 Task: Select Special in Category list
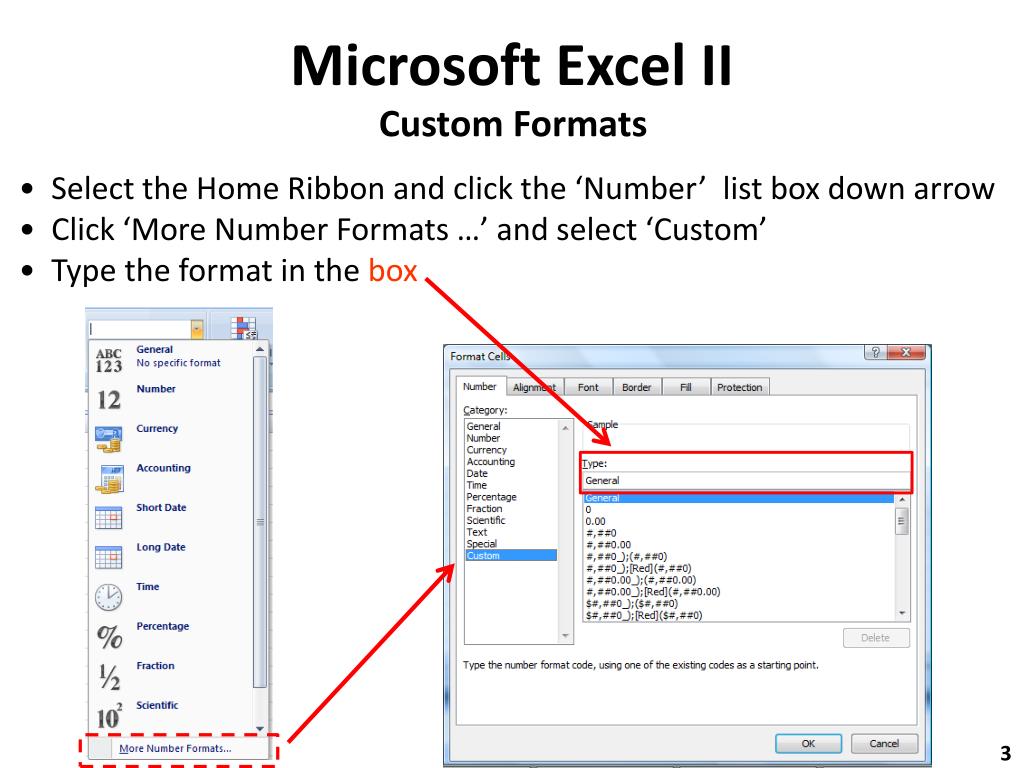(x=511, y=543)
